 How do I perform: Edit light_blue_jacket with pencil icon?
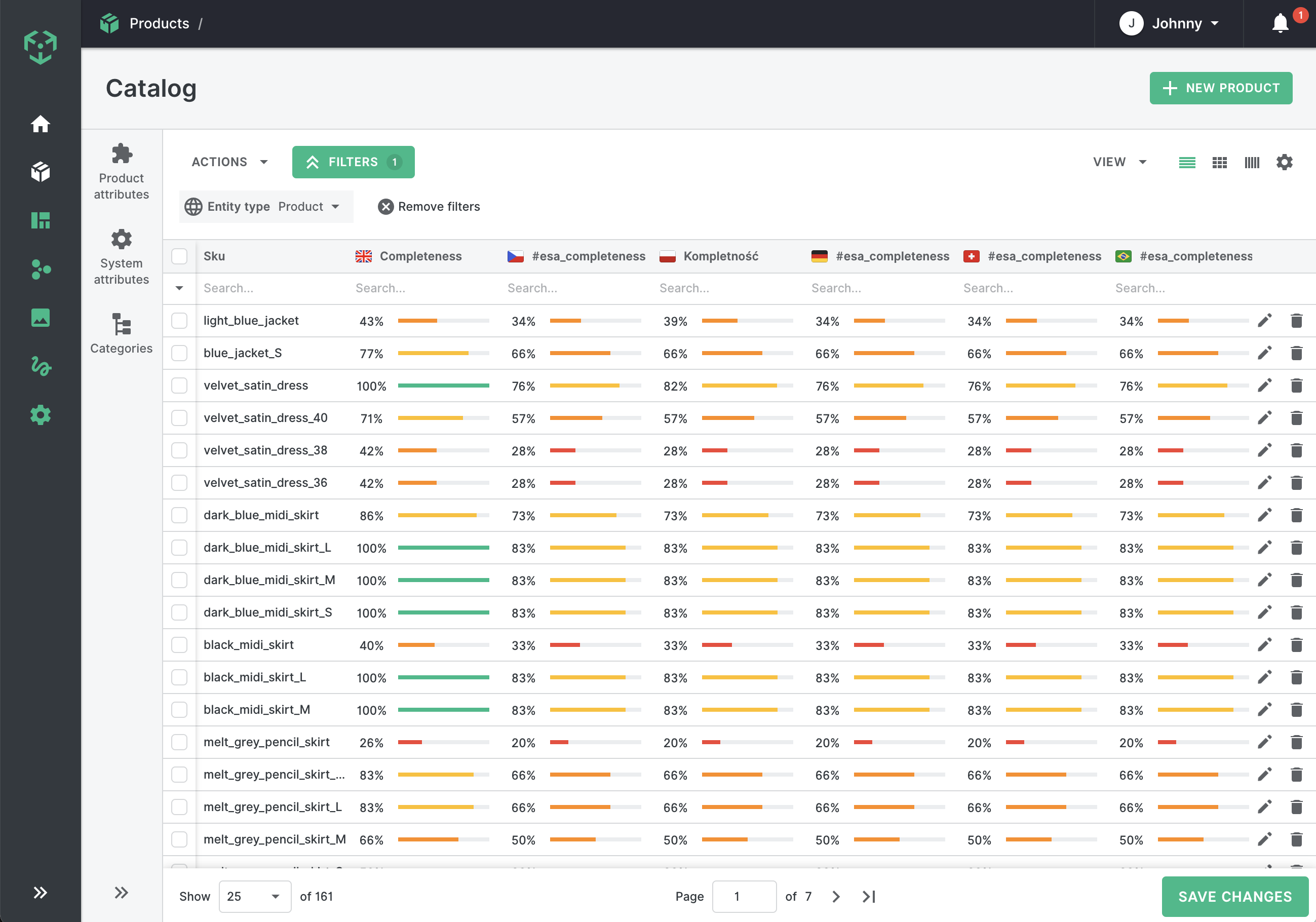point(1264,321)
